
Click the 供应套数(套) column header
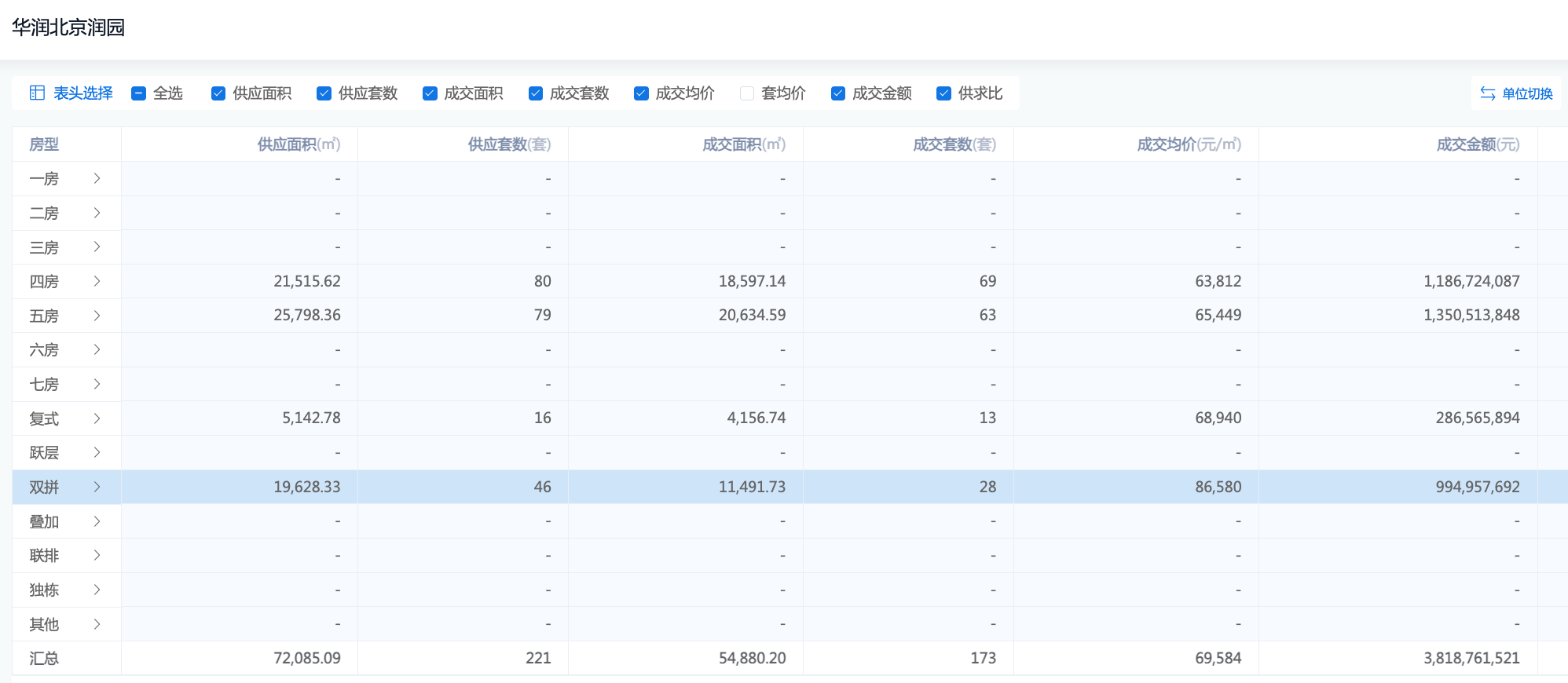[509, 144]
